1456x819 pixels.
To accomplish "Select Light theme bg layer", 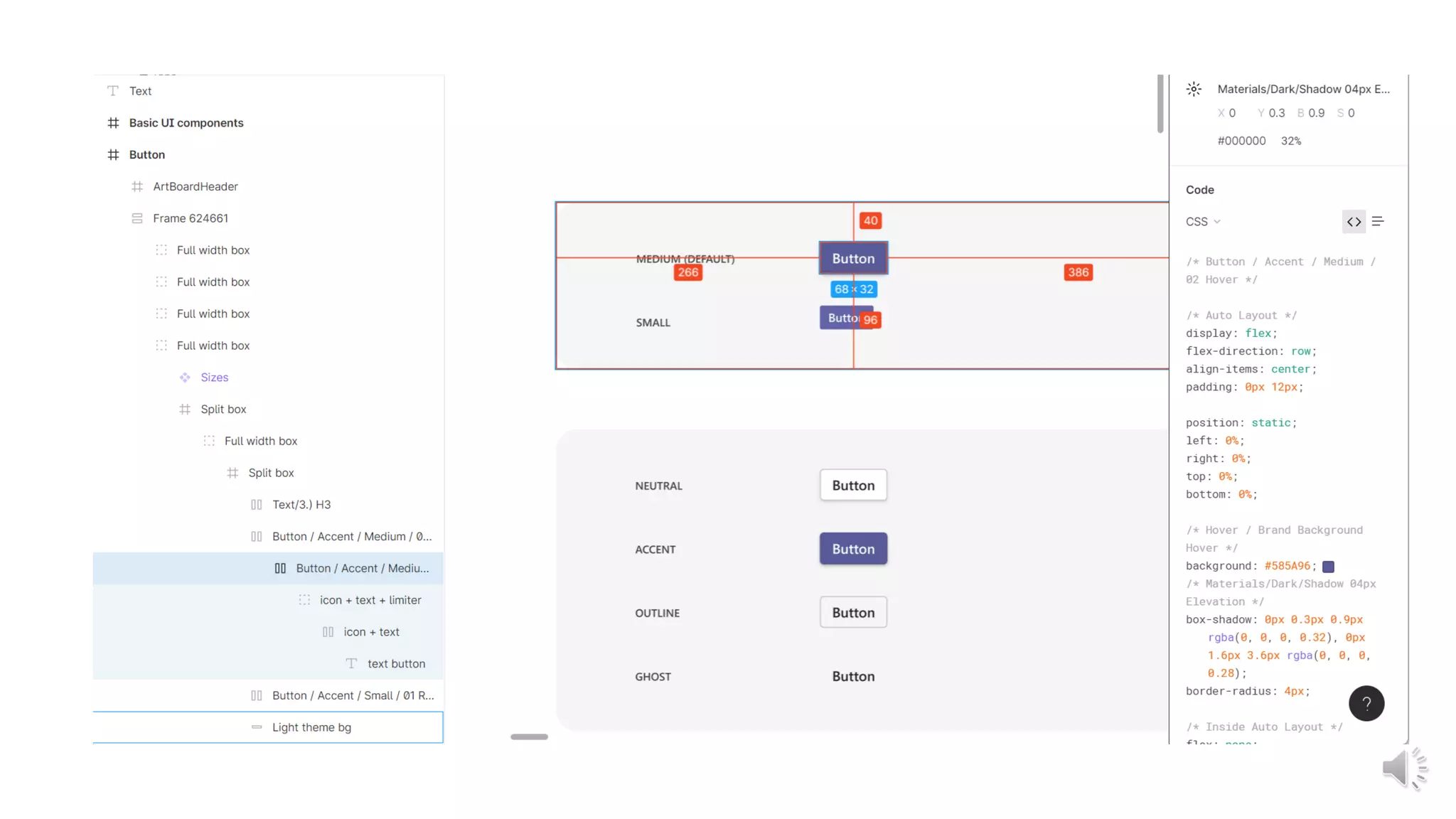I will tap(311, 727).
